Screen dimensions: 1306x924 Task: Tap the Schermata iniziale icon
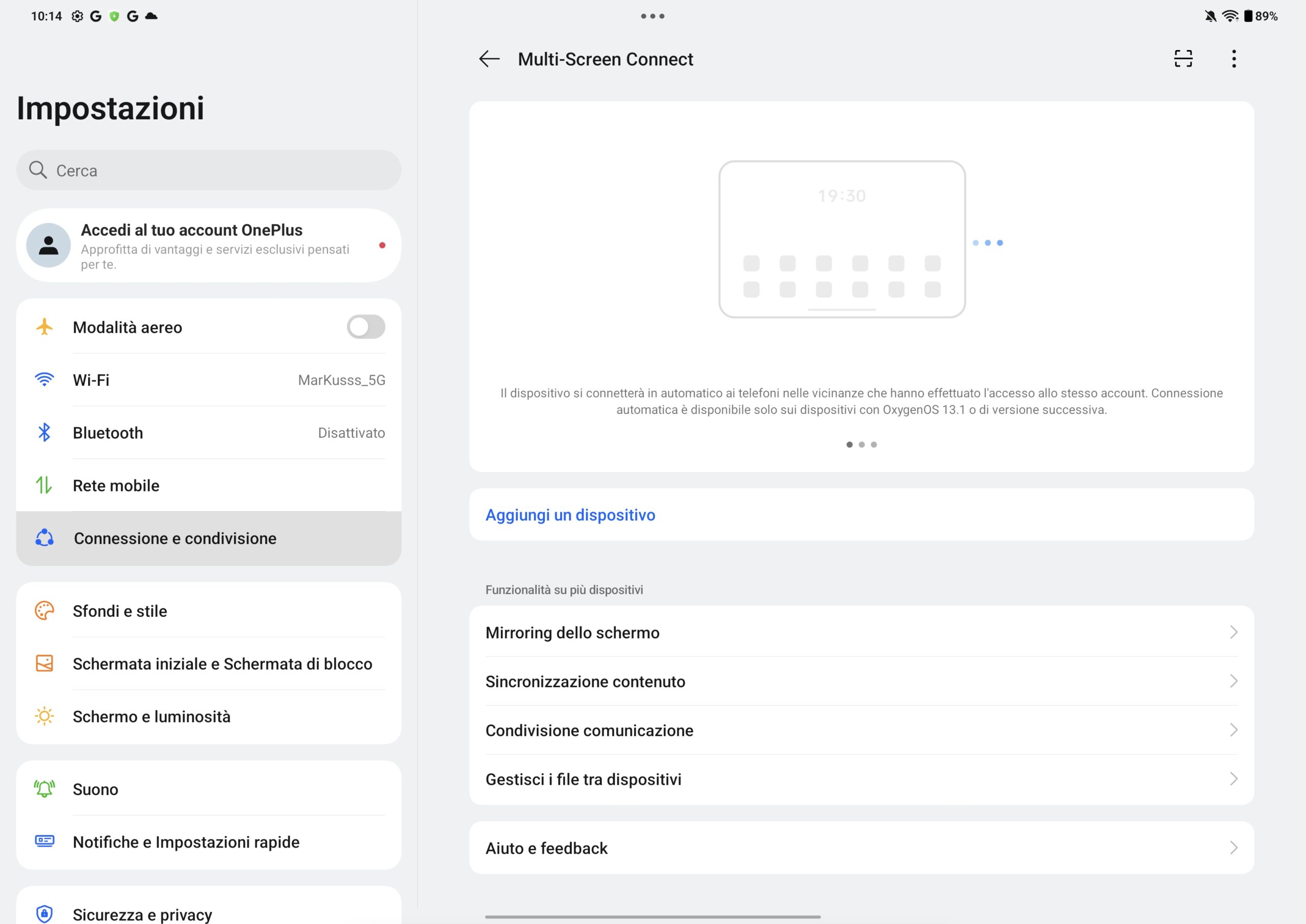[x=44, y=663]
